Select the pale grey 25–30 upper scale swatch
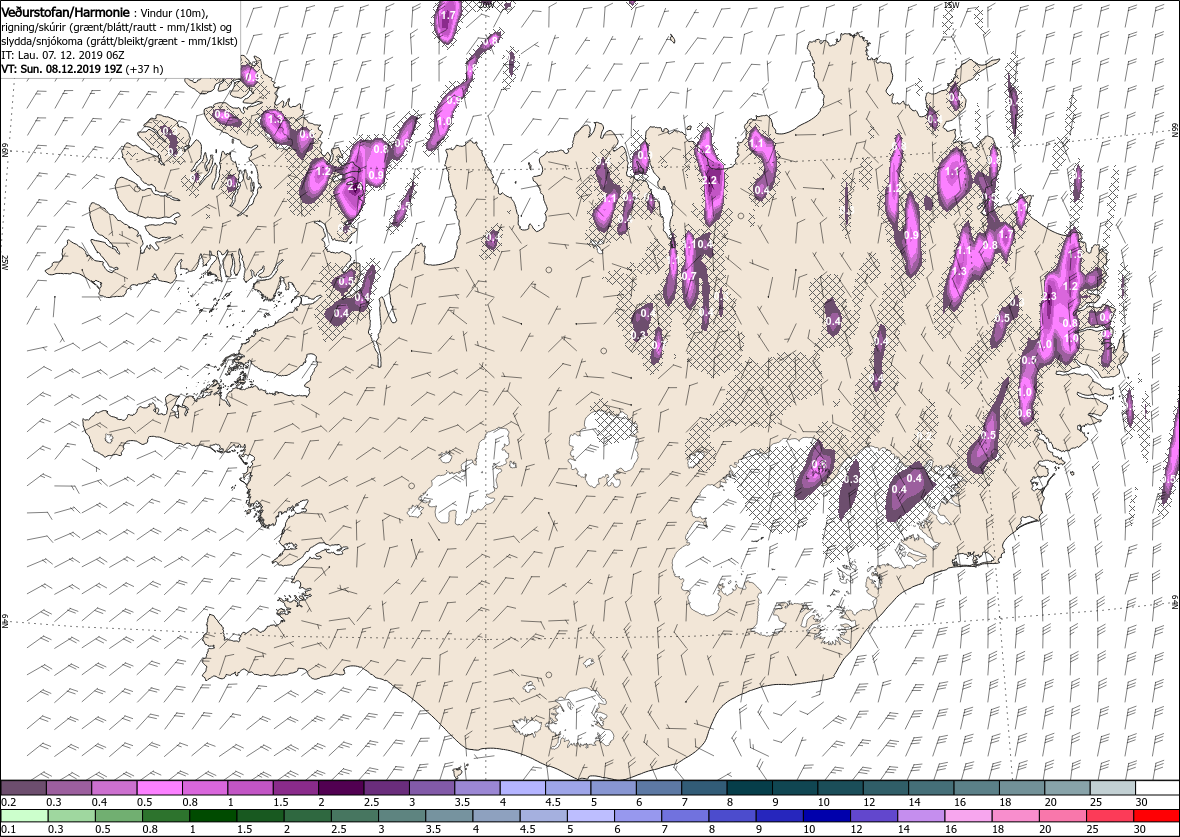This screenshot has width=1180, height=837. point(1112,787)
